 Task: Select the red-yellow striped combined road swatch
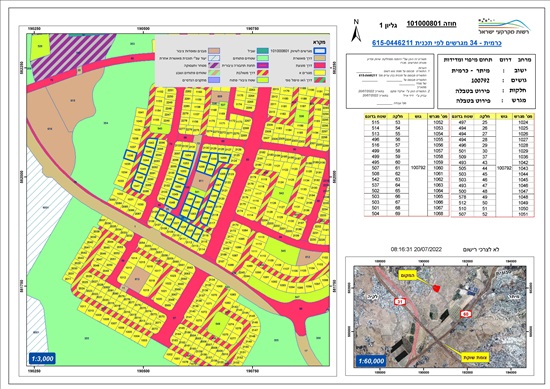[263, 73]
